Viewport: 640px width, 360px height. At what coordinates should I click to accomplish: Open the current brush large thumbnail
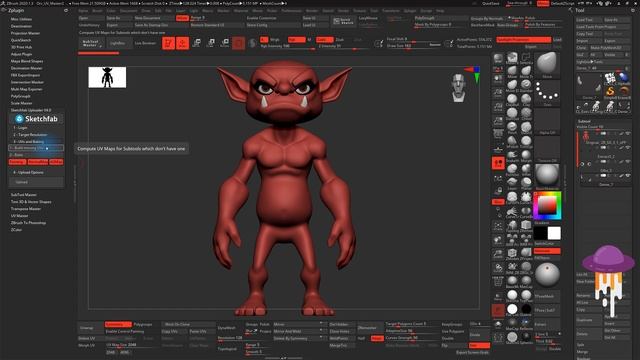click(547, 64)
